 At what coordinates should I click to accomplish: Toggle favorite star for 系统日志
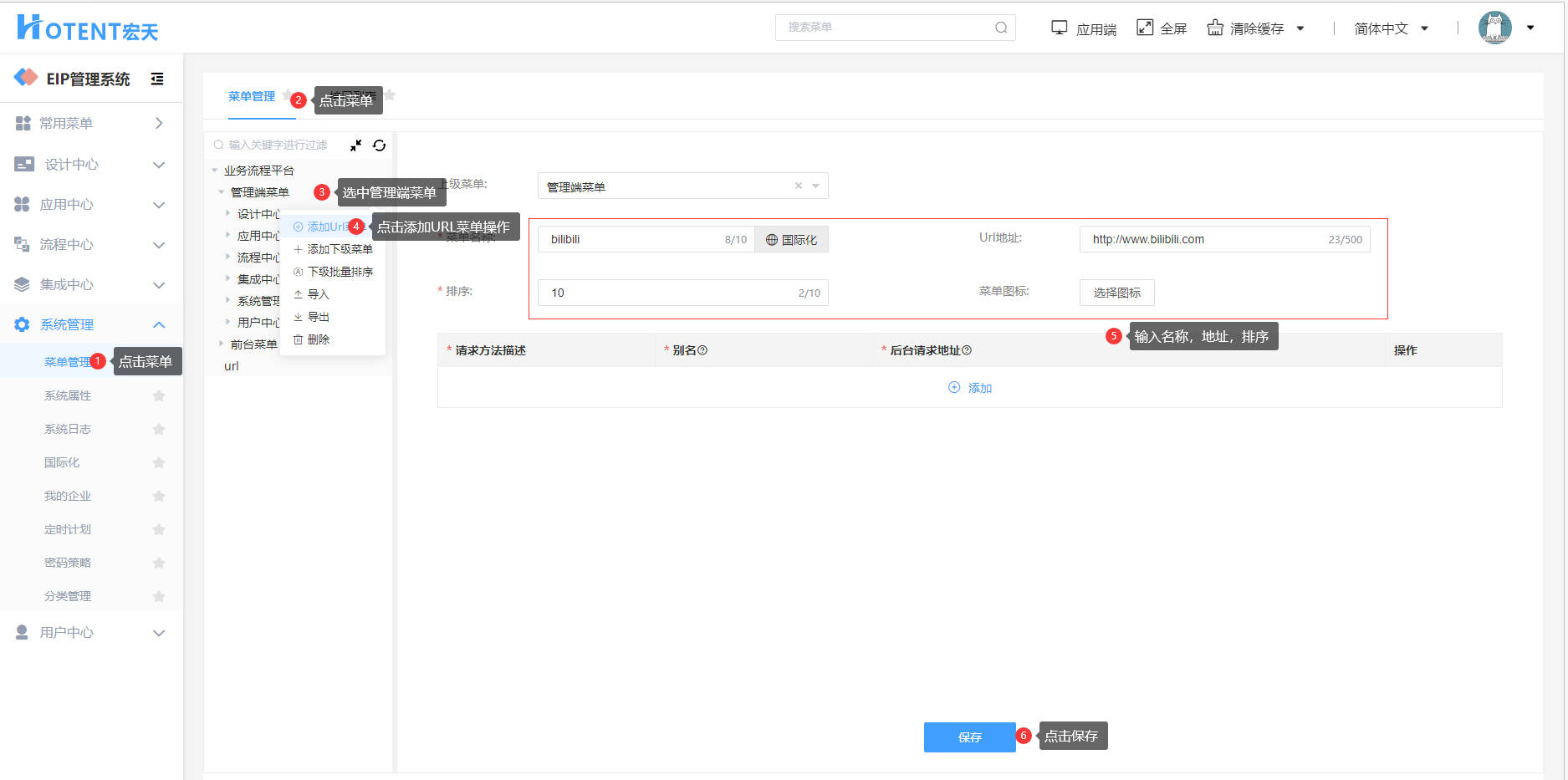pyautogui.click(x=159, y=429)
